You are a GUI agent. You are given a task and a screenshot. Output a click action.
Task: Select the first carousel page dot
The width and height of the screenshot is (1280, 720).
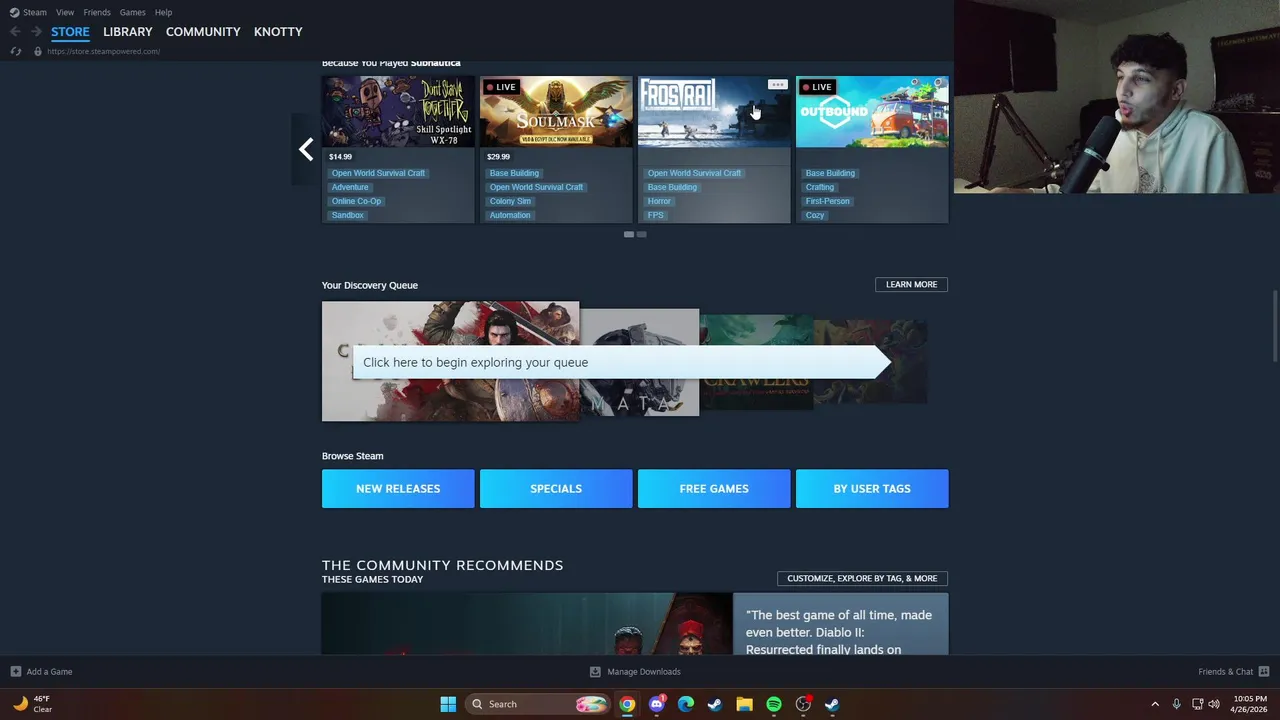[x=629, y=234]
